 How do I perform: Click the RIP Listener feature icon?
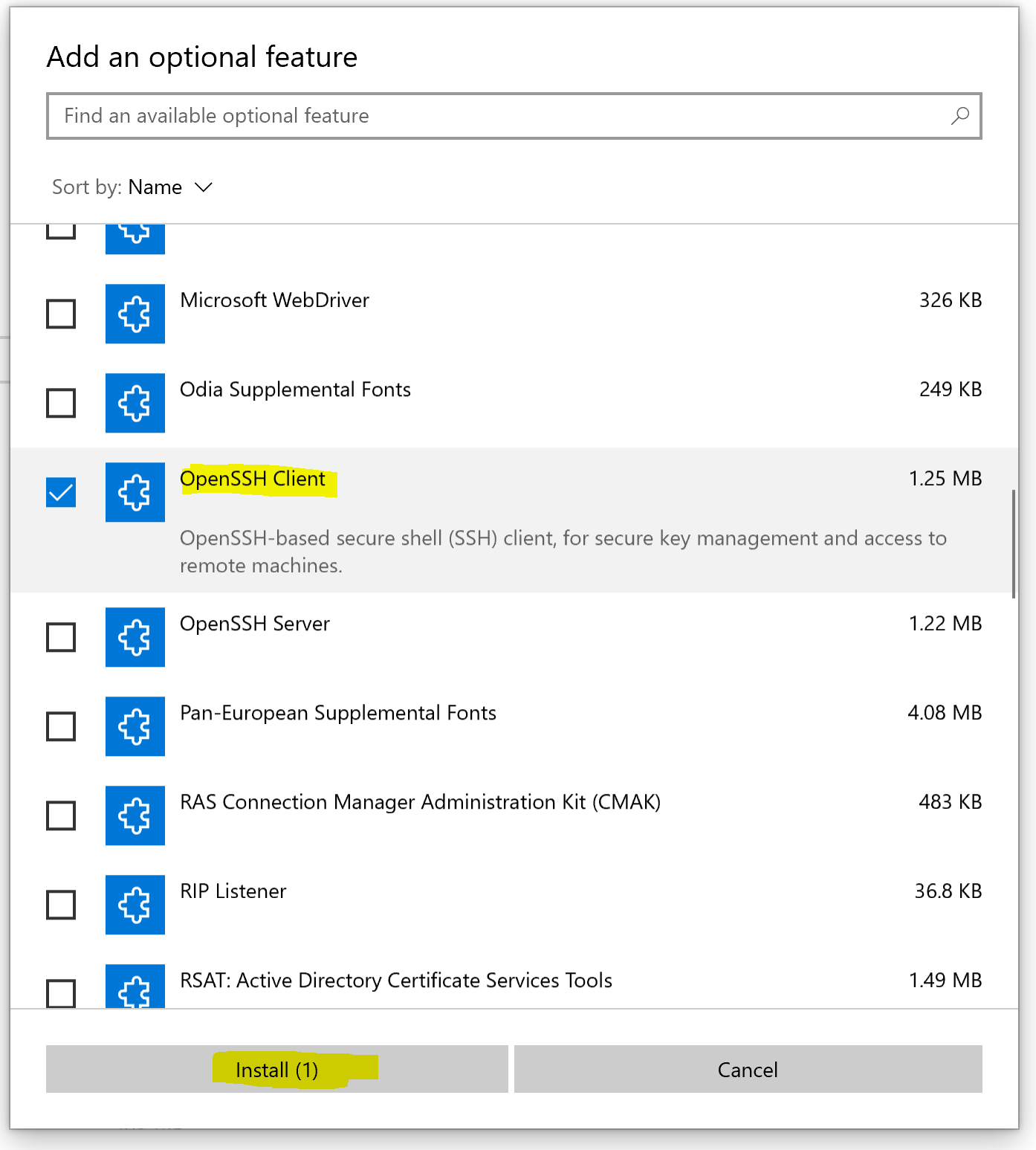(135, 905)
